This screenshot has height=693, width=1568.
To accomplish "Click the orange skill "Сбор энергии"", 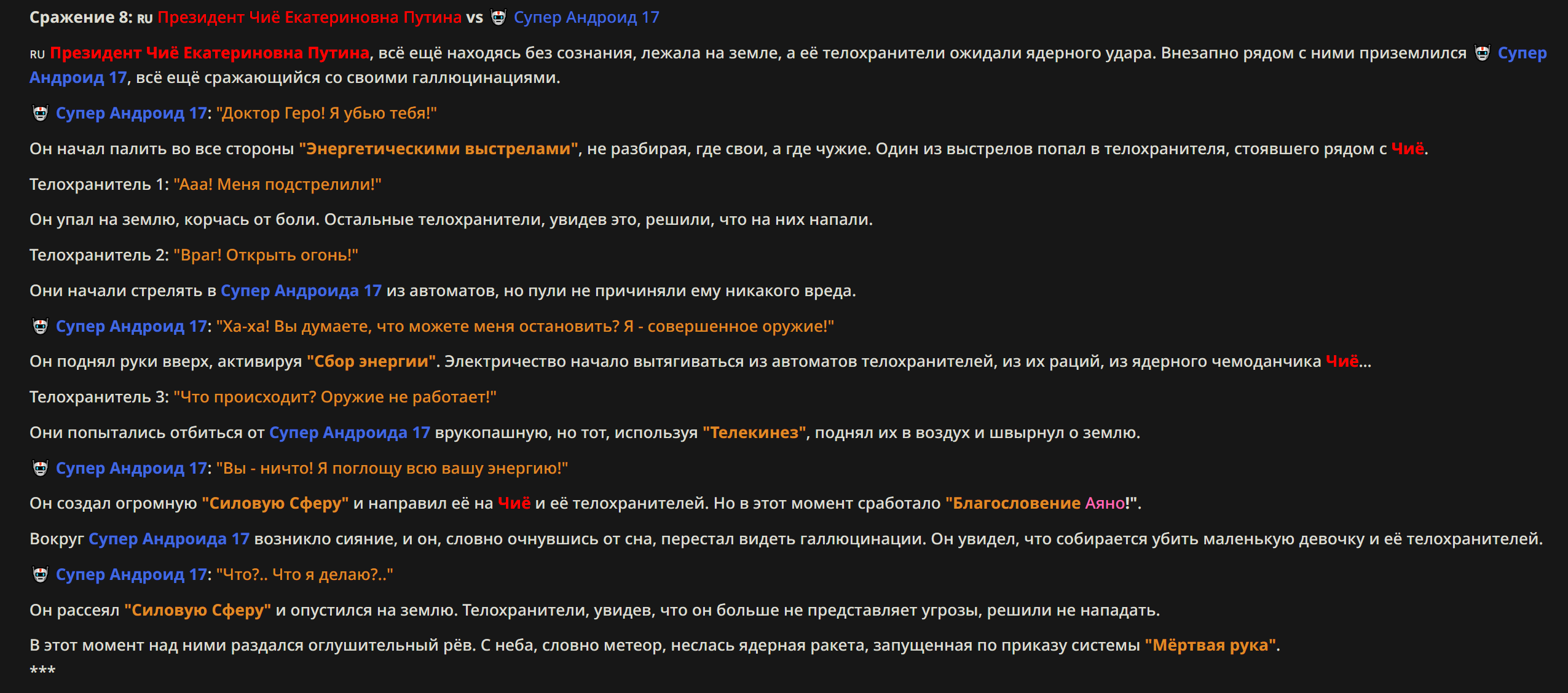I will click(371, 361).
